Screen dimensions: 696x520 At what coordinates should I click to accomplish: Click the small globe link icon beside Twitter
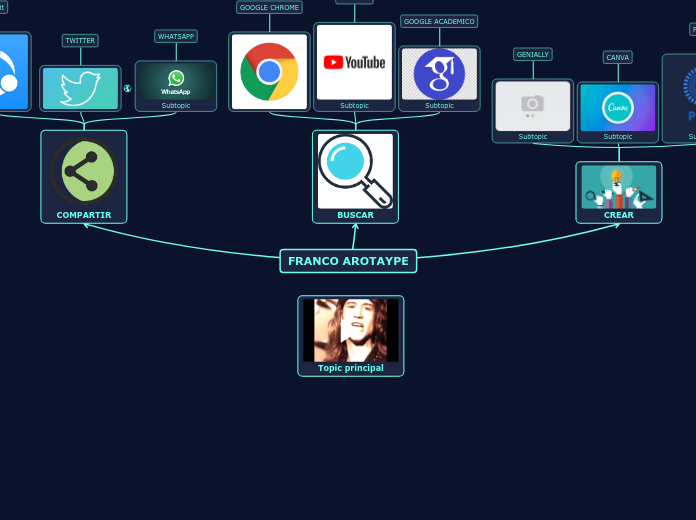pos(127,88)
